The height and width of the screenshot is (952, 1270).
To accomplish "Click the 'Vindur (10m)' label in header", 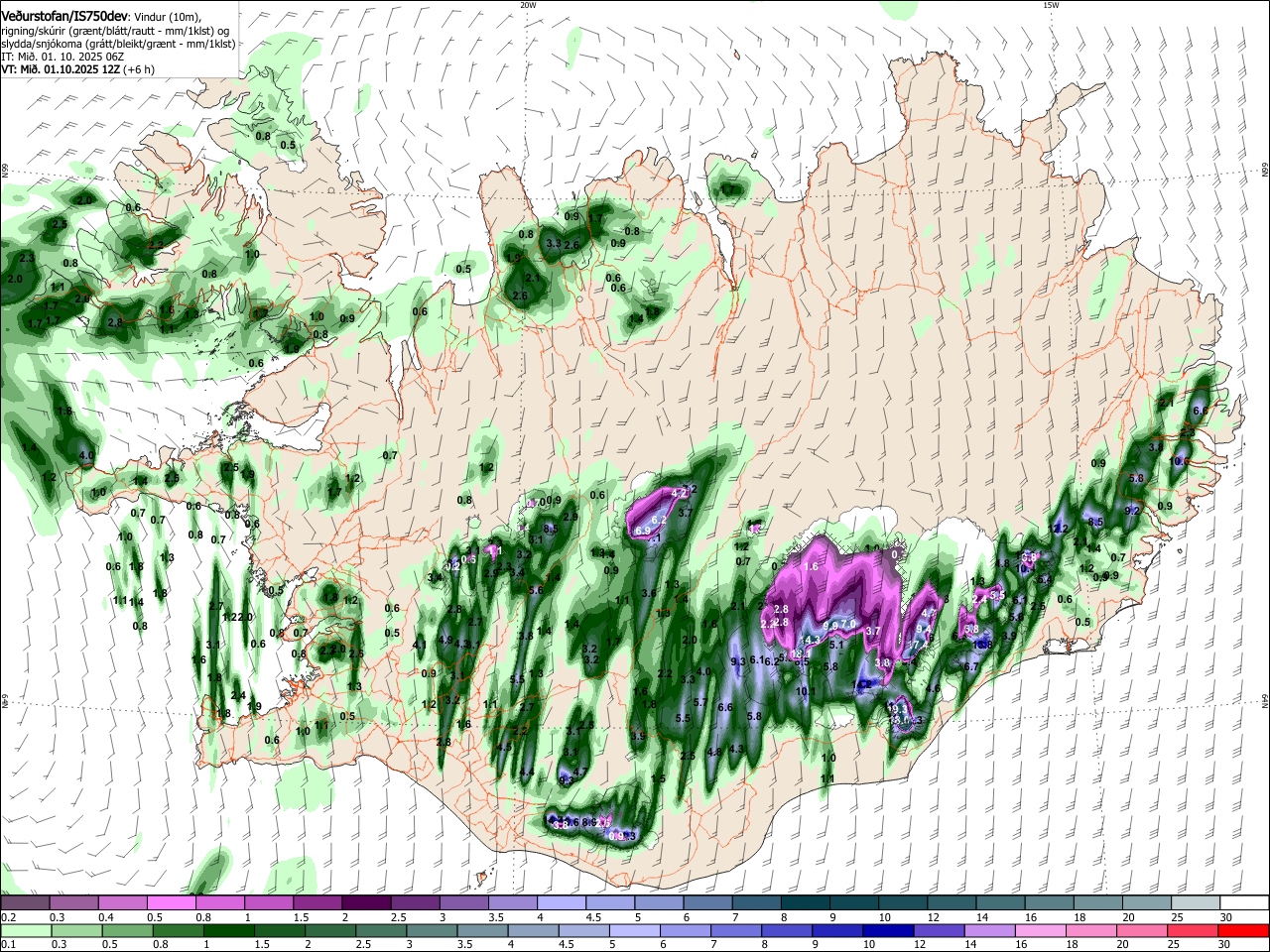I will click(168, 17).
